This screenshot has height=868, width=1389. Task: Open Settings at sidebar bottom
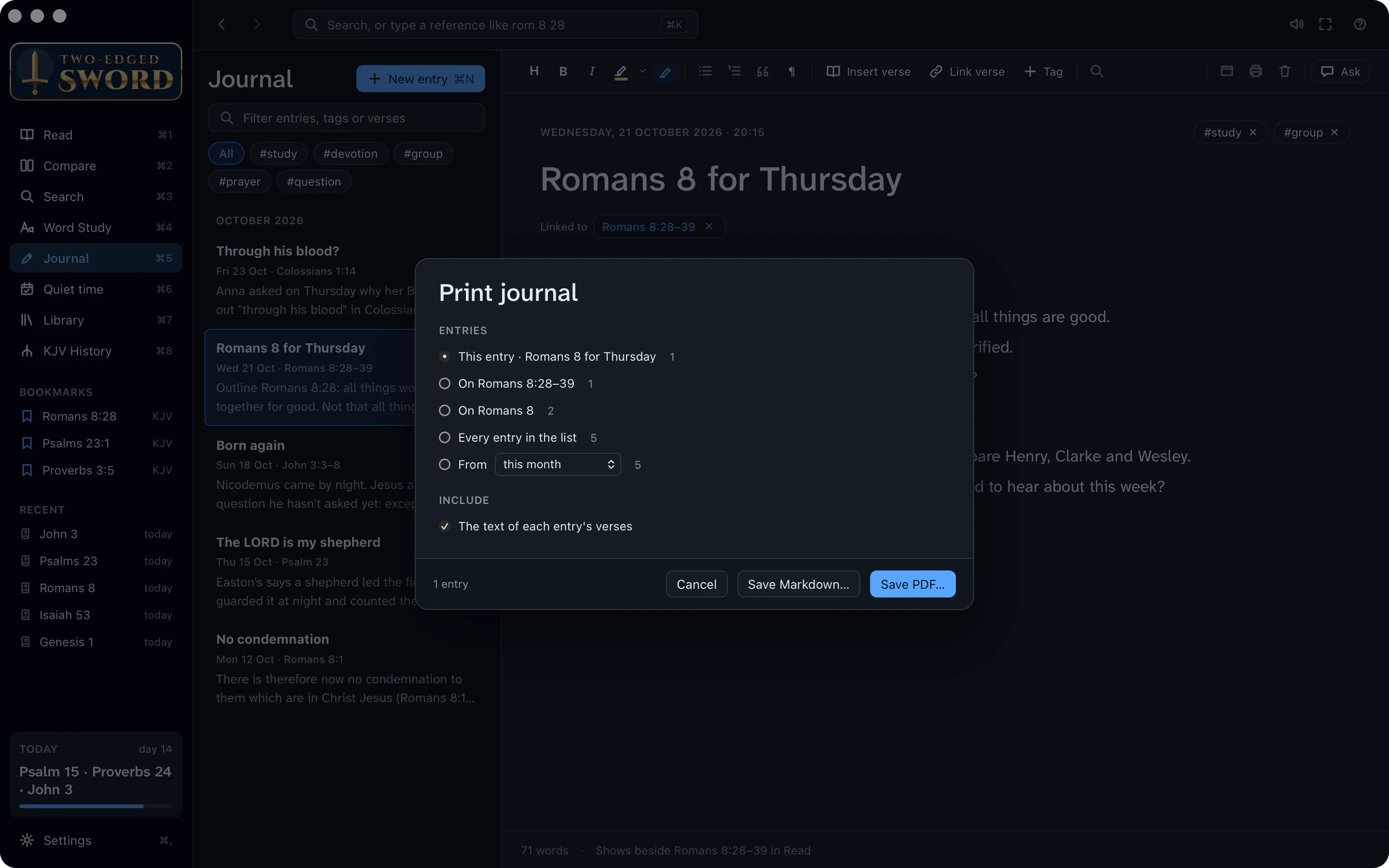coord(96,841)
